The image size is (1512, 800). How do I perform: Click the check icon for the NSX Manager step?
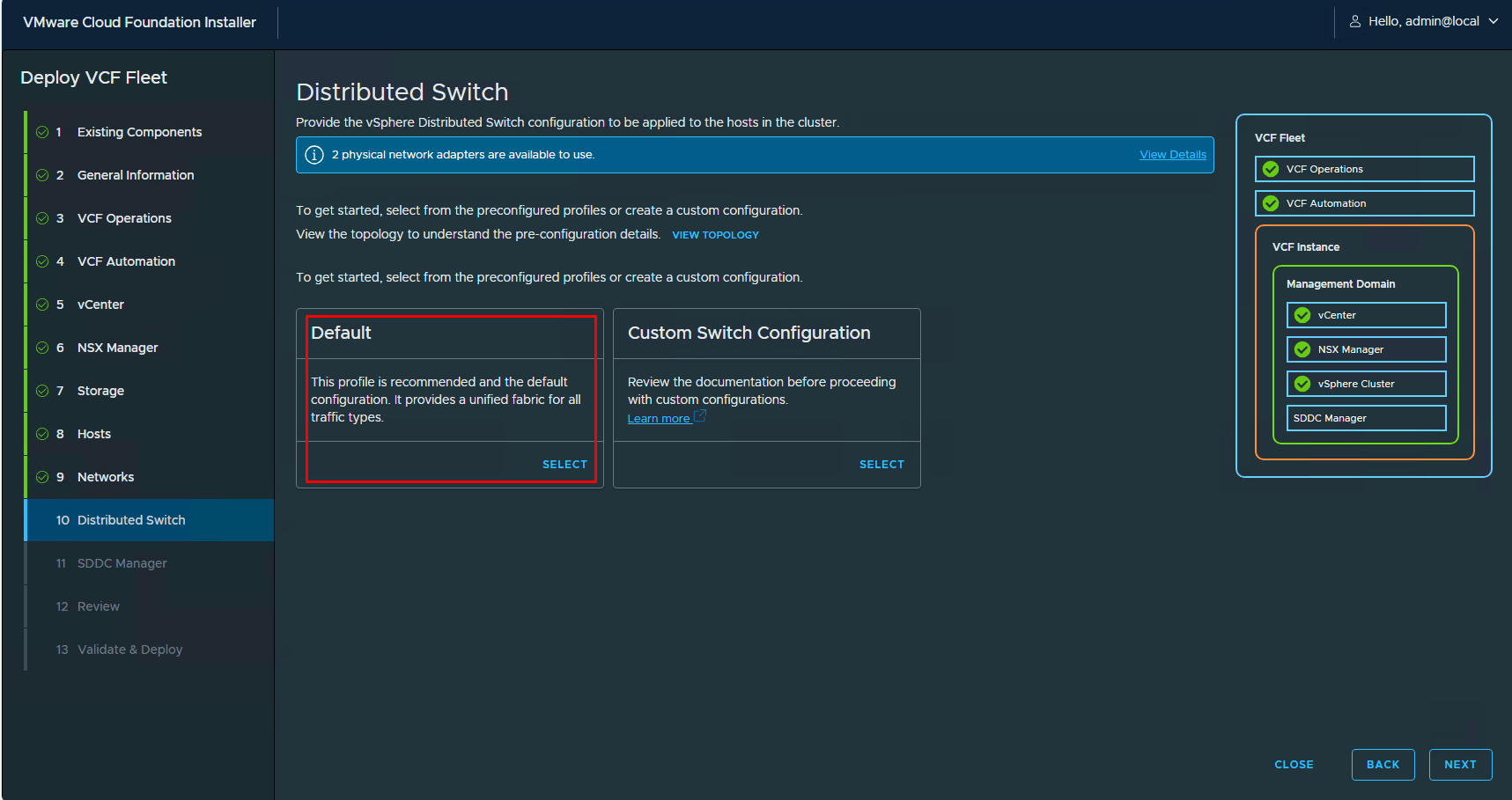click(42, 348)
